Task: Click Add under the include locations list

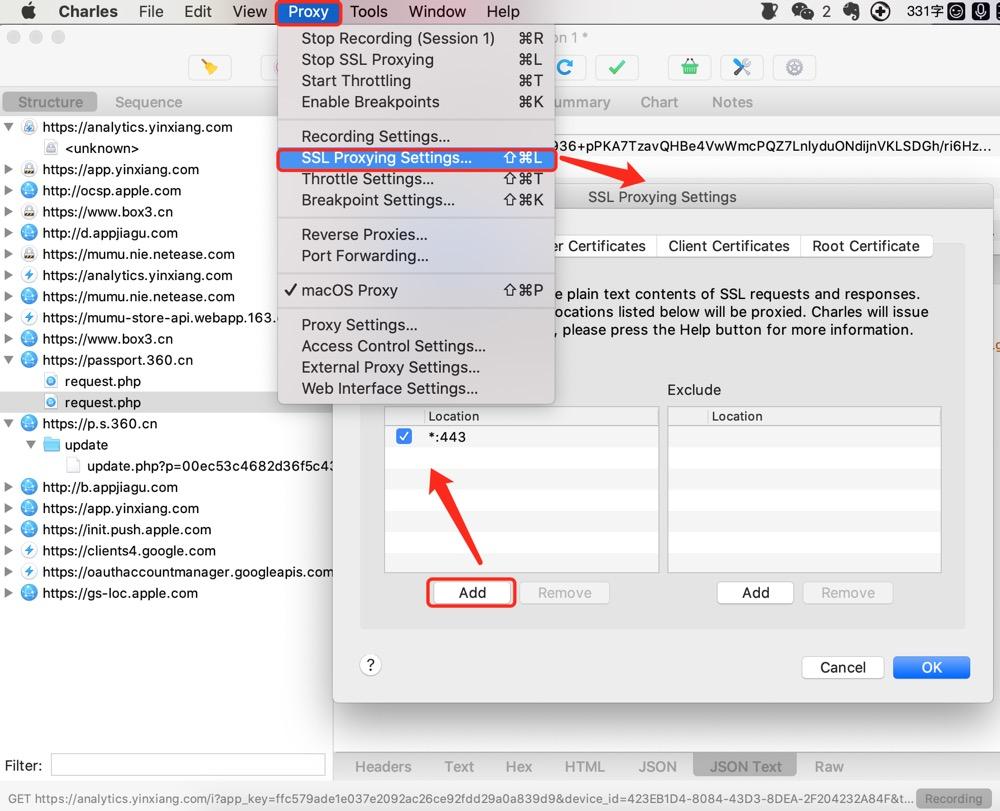Action: point(472,592)
